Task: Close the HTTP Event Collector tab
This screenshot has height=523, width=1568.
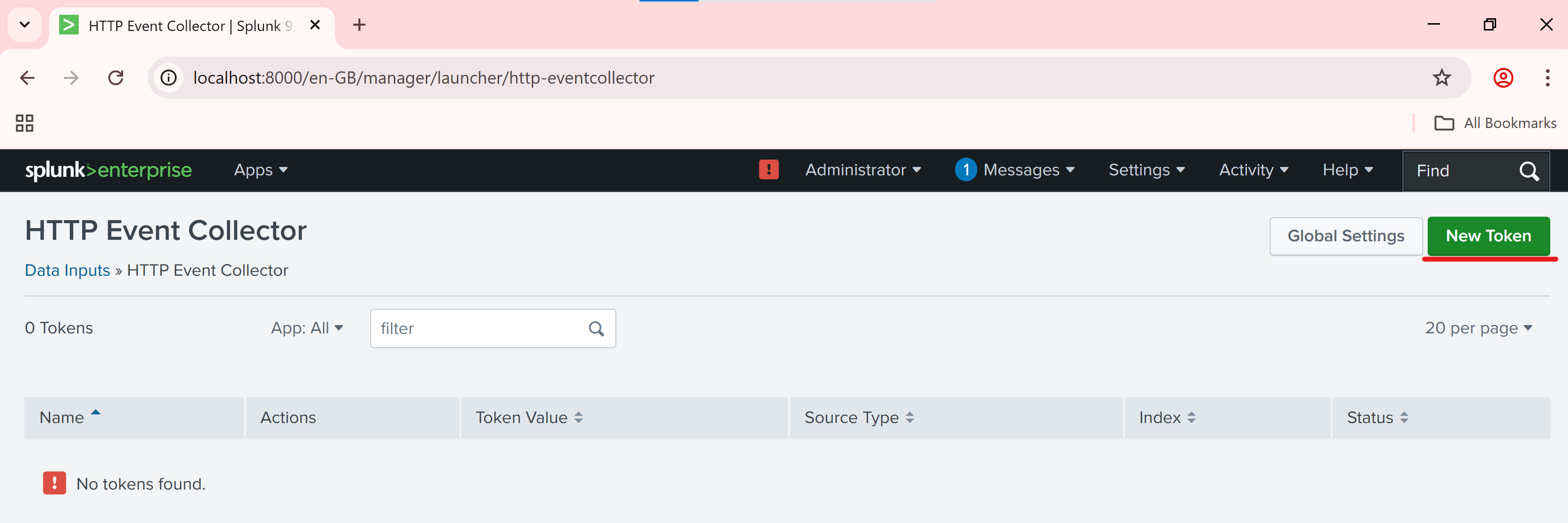Action: pos(315,25)
